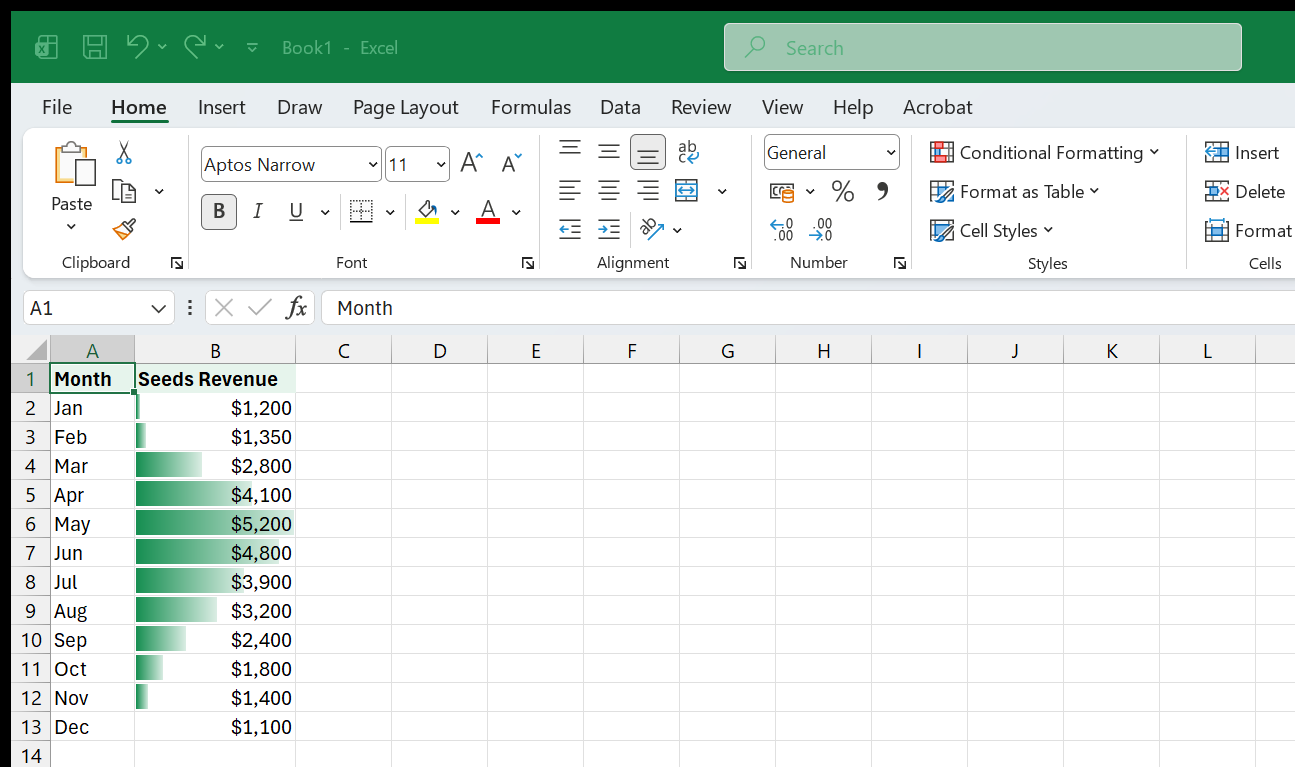Activate the Format Painter brush
This screenshot has width=1295, height=767.
(124, 230)
